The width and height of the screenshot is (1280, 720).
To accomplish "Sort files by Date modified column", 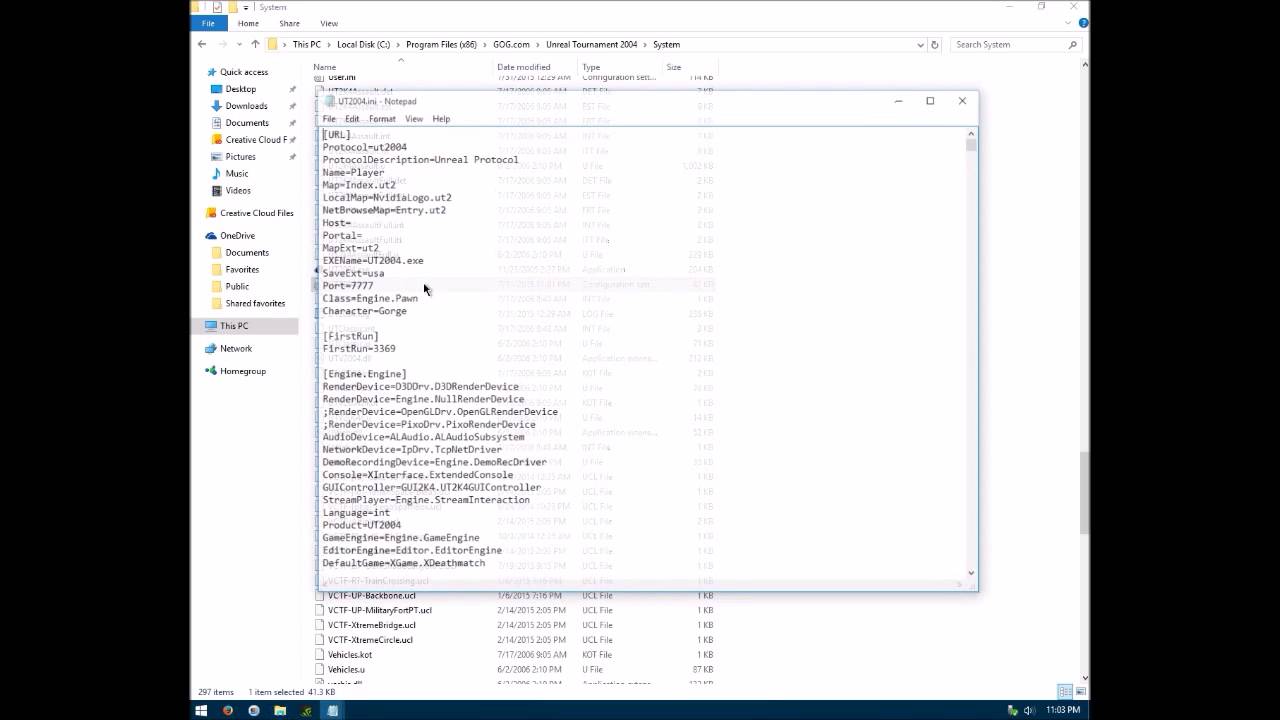I will tap(524, 67).
